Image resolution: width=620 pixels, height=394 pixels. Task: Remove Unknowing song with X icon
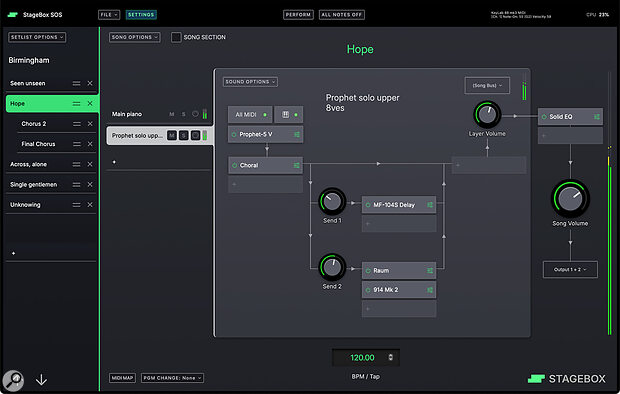90,205
